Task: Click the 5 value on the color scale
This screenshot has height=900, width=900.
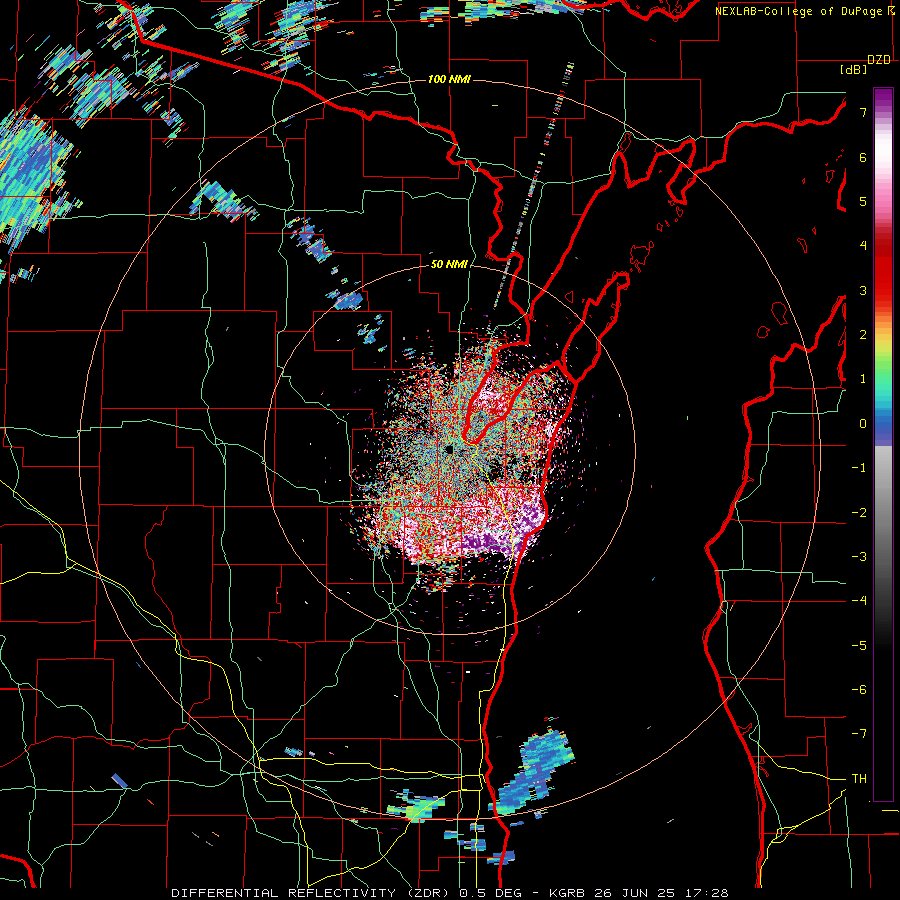Action: (863, 201)
